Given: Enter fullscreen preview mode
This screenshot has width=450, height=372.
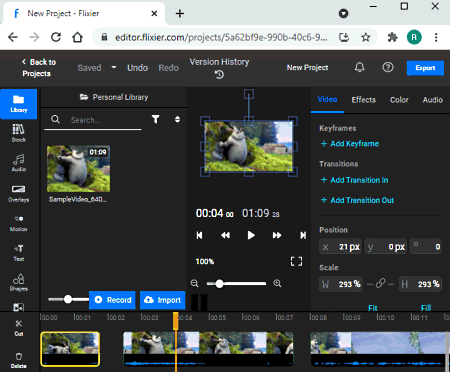Looking at the screenshot, I should 296,261.
